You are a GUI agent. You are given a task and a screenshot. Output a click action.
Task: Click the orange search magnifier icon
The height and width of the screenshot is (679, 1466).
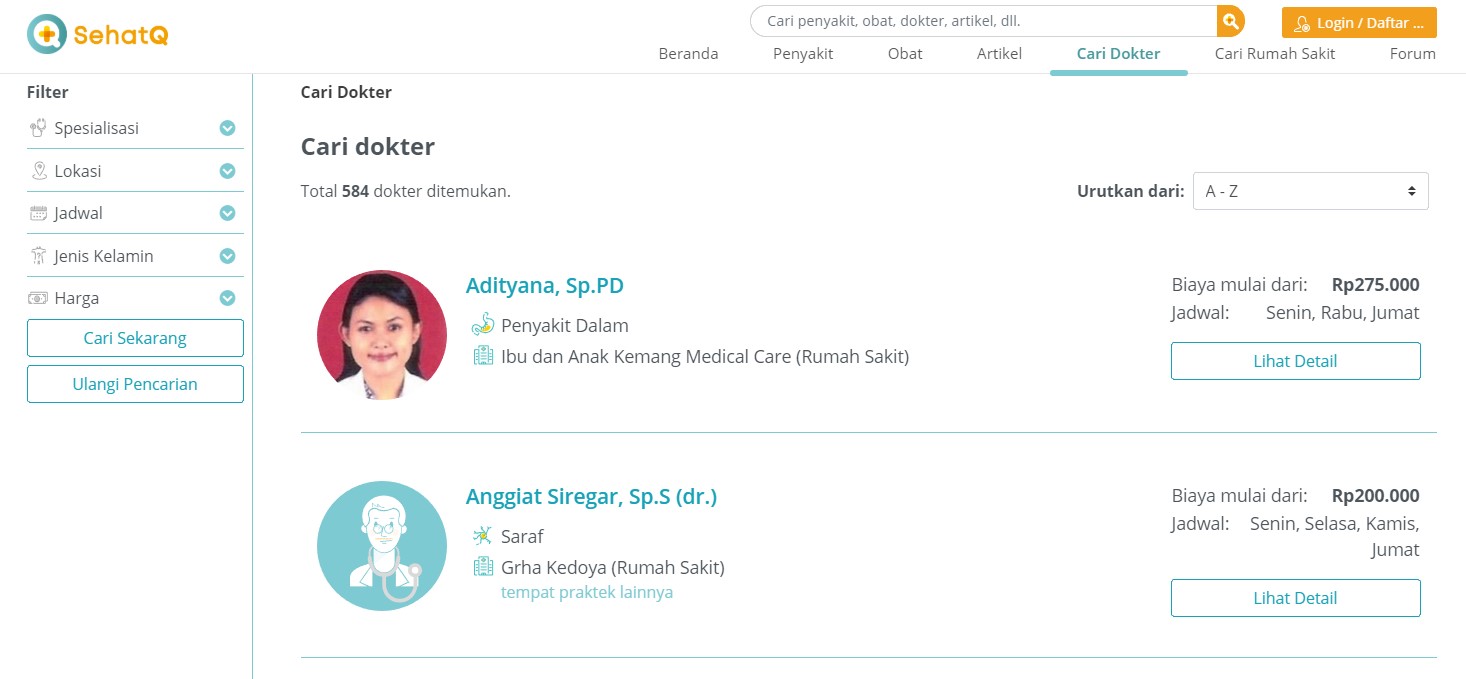(1230, 21)
